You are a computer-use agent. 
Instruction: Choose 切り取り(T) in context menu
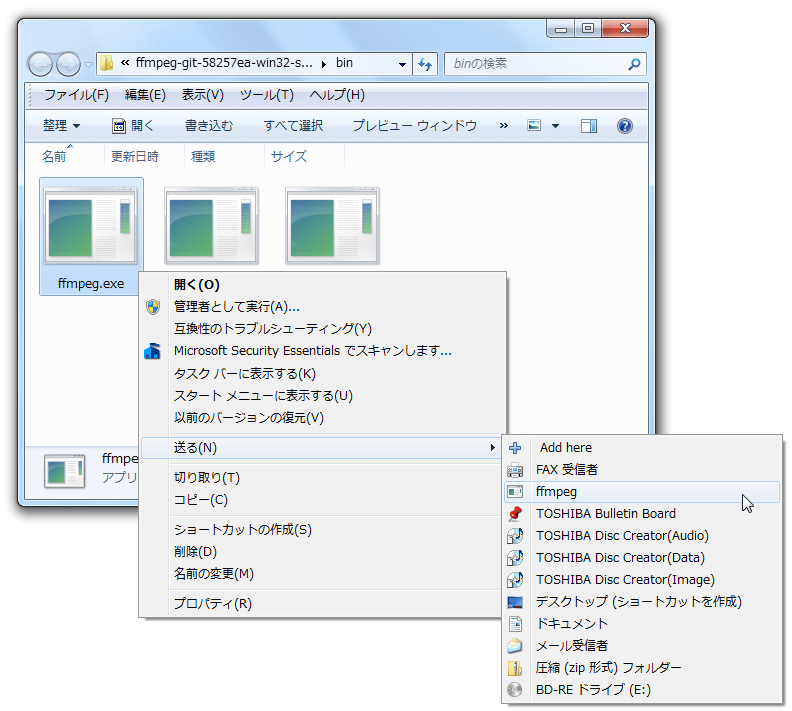point(323,478)
